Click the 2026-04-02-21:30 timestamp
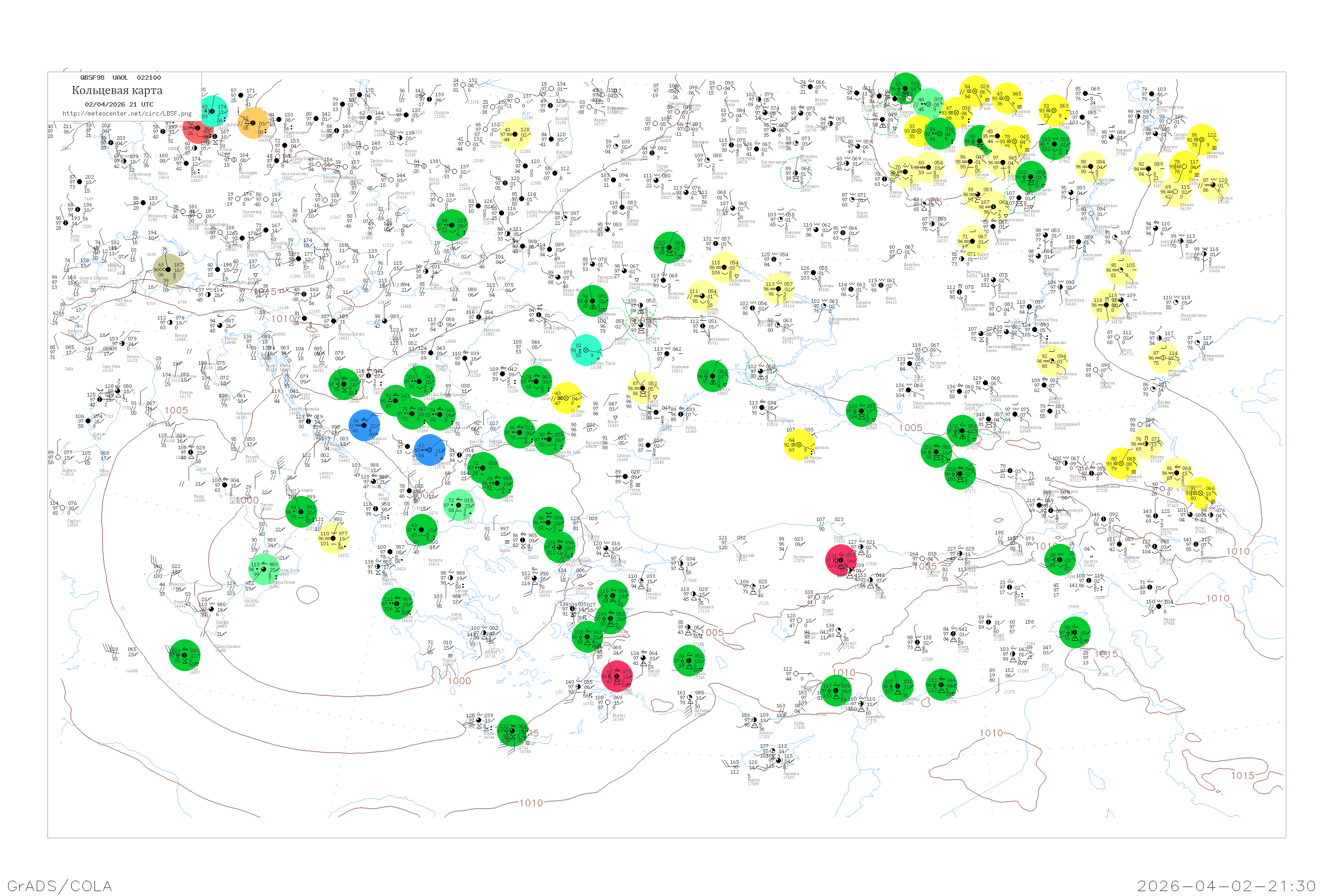This screenshot has height=896, width=1344. tap(1226, 886)
